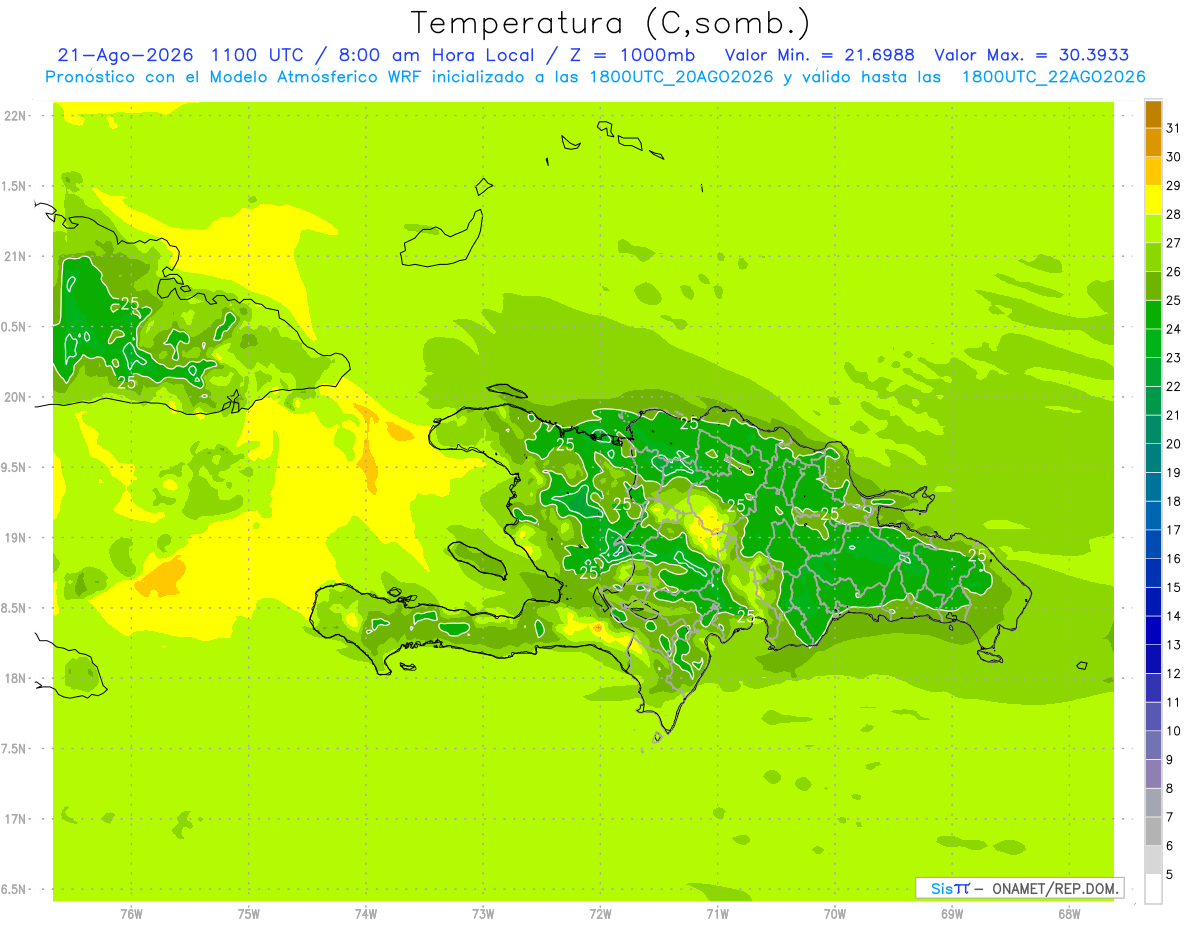Click the teal swatch labeled 20
The height and width of the screenshot is (927, 1200).
(1153, 430)
